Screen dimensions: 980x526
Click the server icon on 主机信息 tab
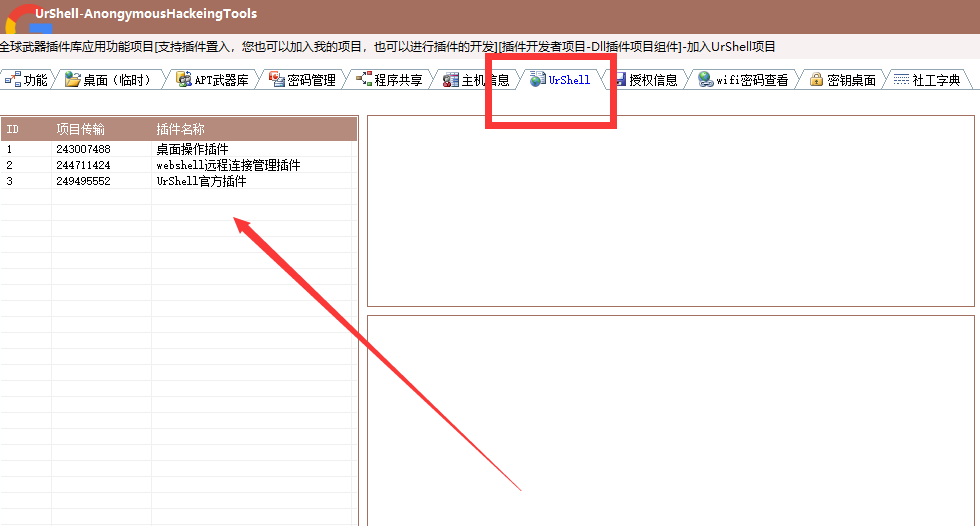pyautogui.click(x=451, y=80)
